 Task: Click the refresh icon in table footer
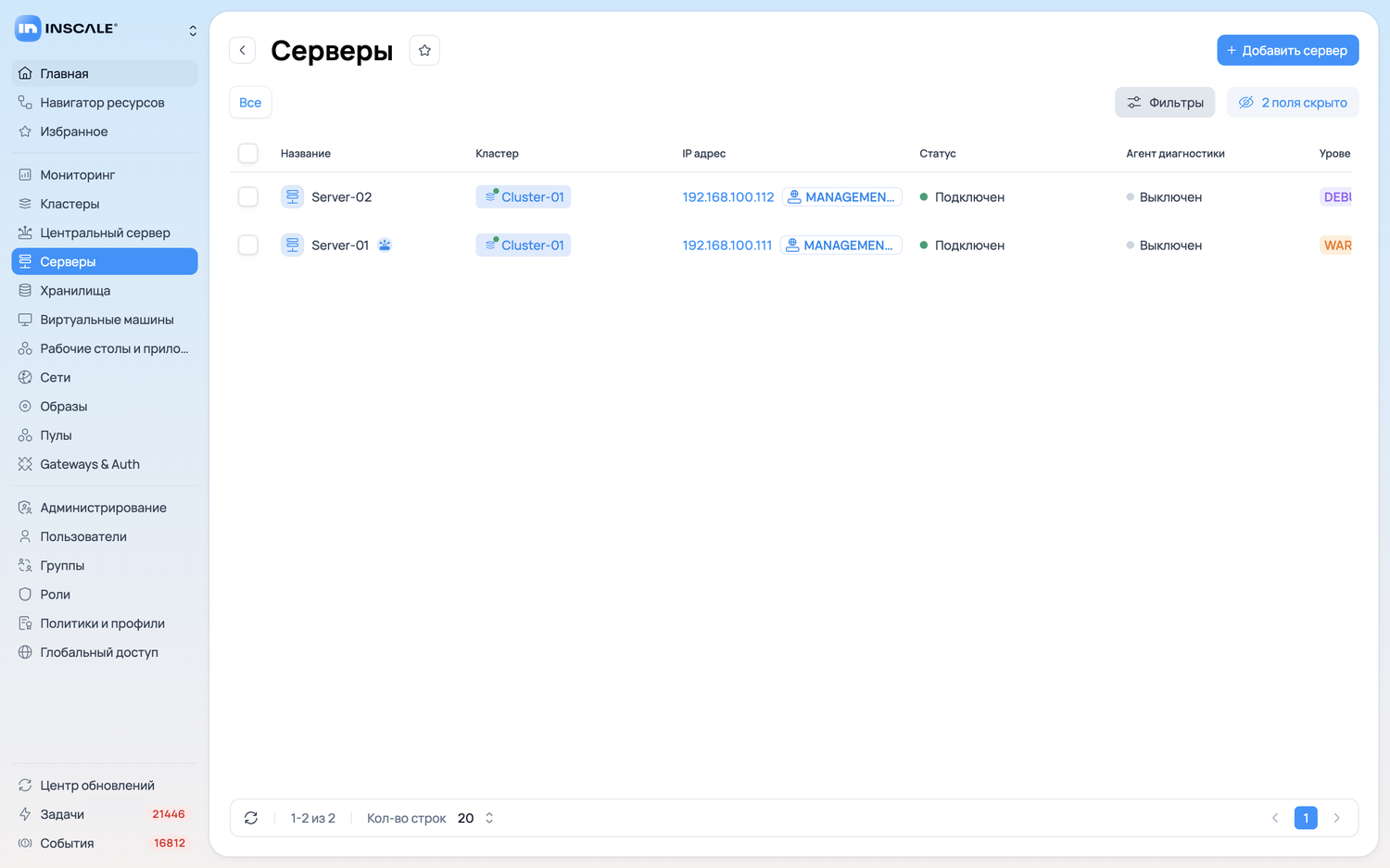point(251,818)
